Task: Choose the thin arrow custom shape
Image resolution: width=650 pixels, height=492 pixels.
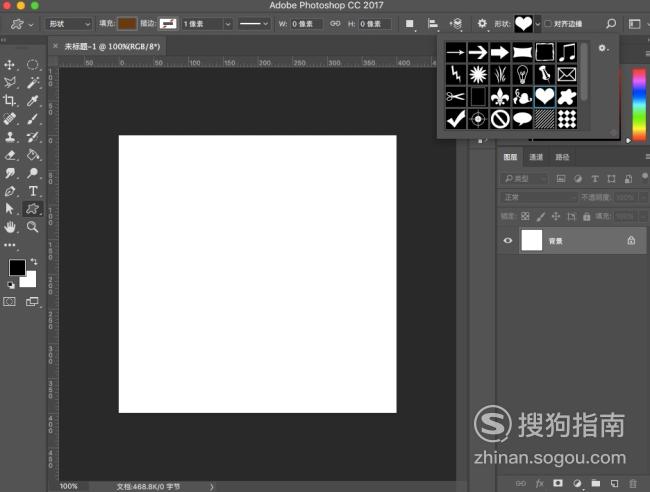Action: 456,52
